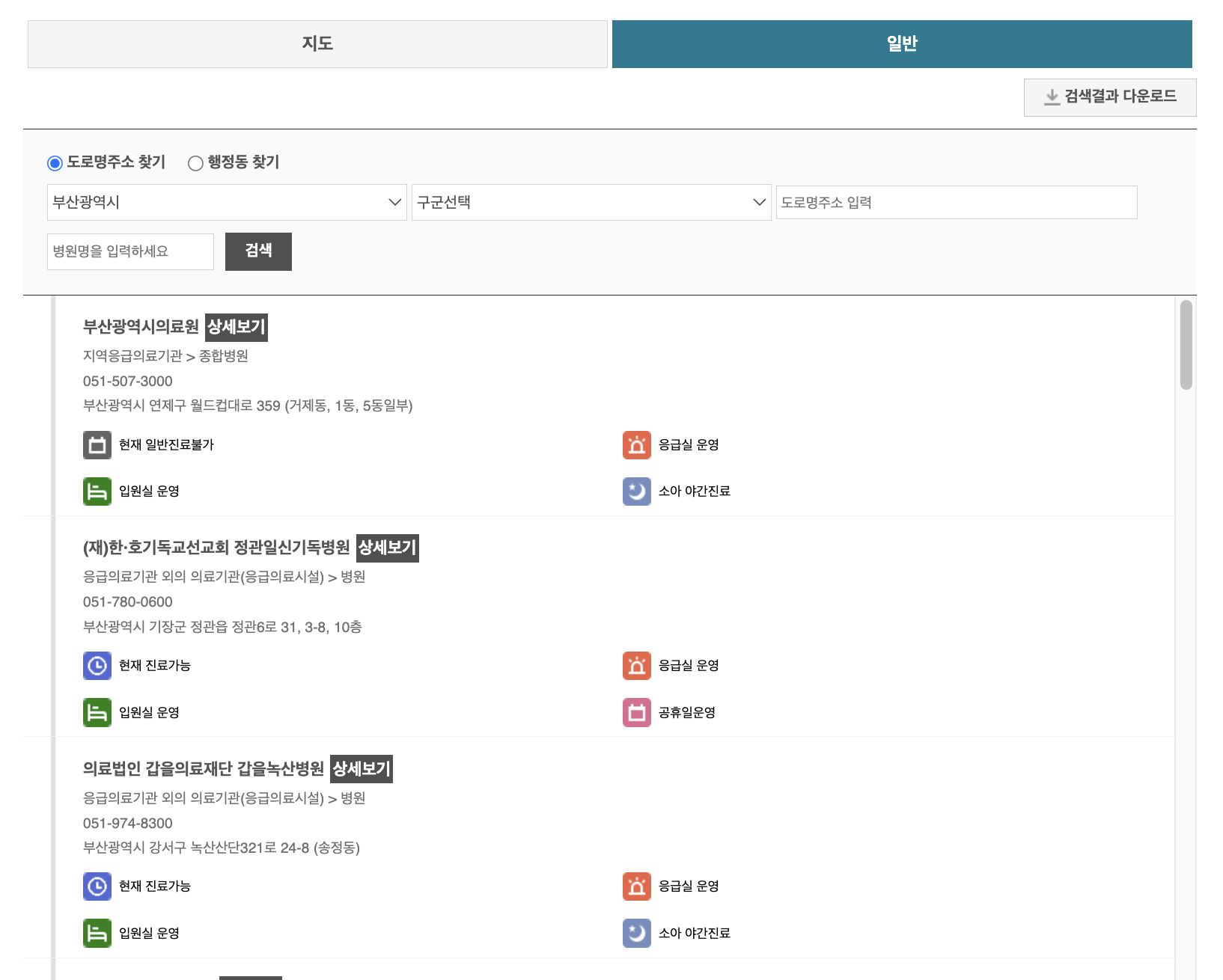Click the name 의료법인 갑을의료재단 갑을녹산병원
The height and width of the screenshot is (980, 1223).
point(204,769)
